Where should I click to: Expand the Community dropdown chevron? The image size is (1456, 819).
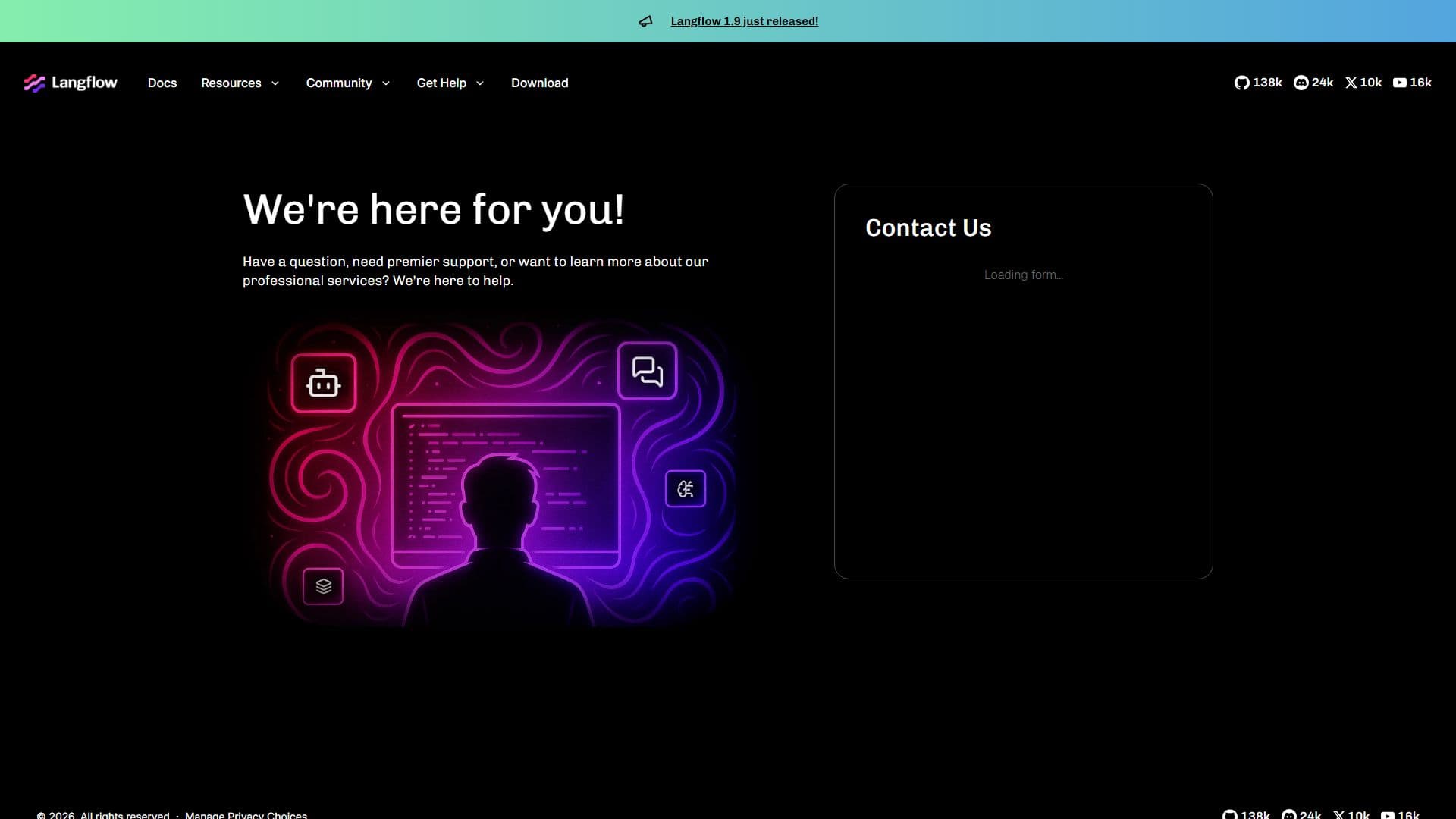(x=386, y=83)
